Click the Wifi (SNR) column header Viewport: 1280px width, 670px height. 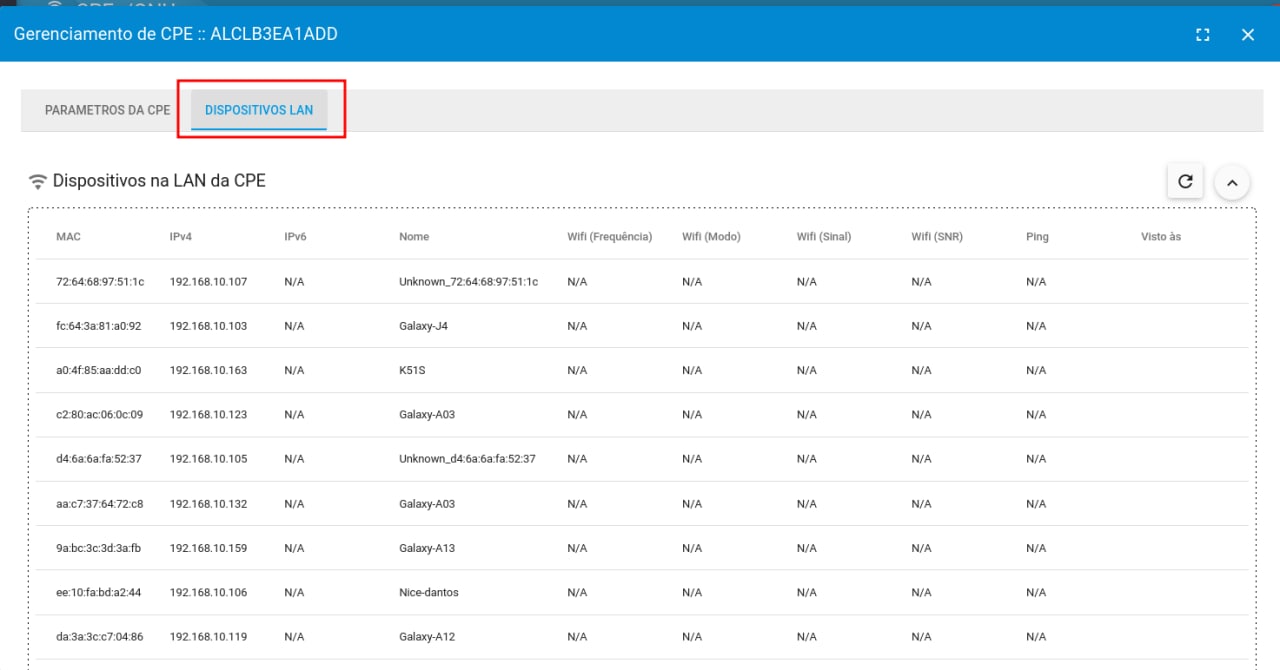coord(937,237)
